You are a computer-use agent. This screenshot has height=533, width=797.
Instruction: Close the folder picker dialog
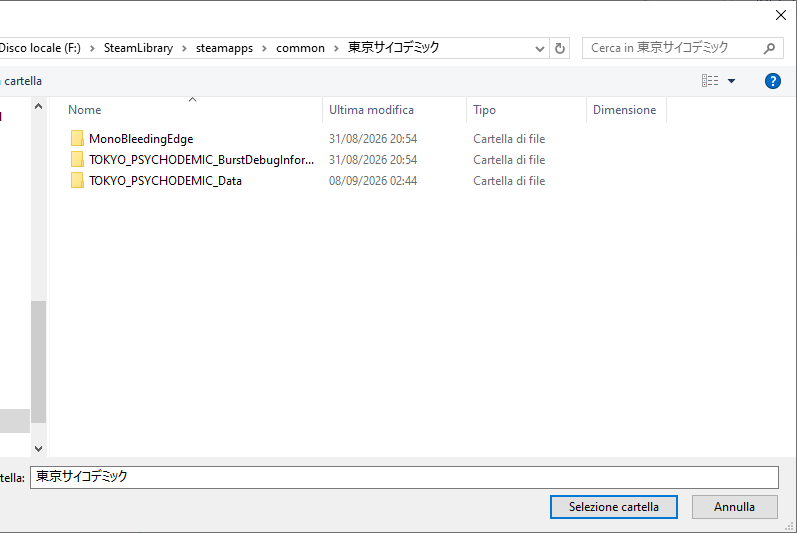click(x=781, y=15)
